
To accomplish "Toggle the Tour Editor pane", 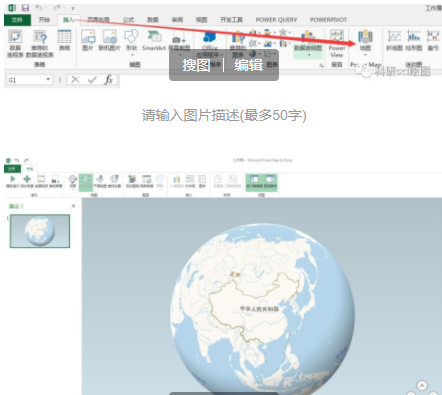I will 254,182.
